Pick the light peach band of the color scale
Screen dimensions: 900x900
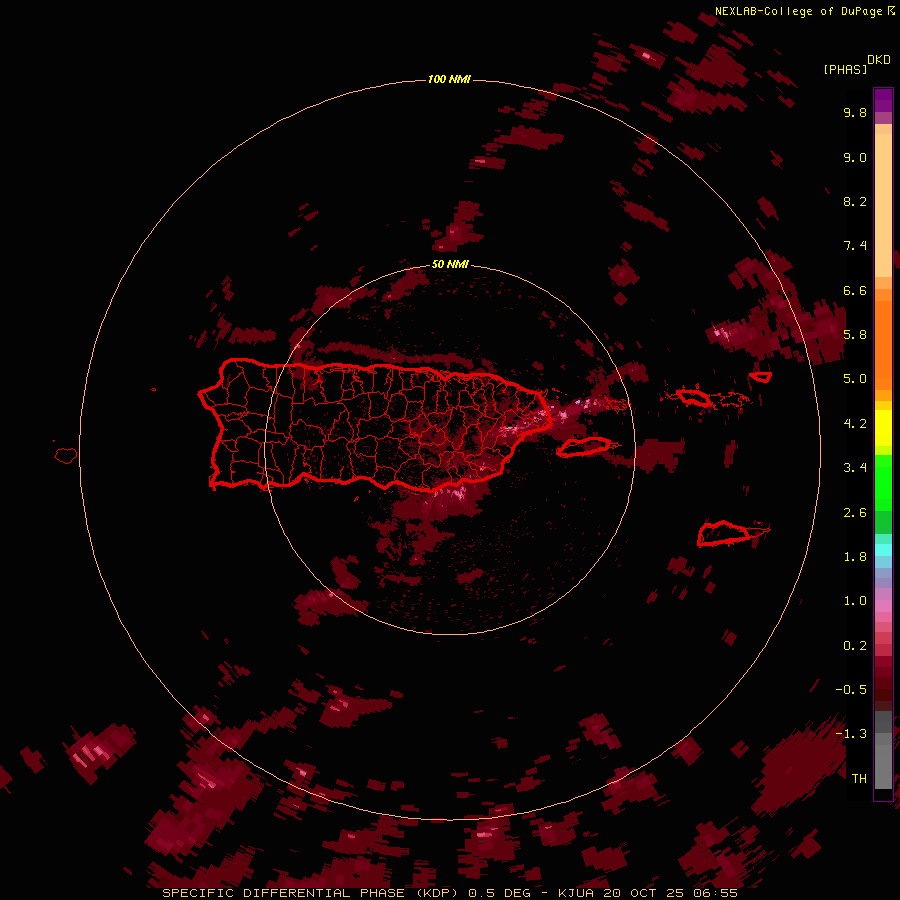coord(883,205)
